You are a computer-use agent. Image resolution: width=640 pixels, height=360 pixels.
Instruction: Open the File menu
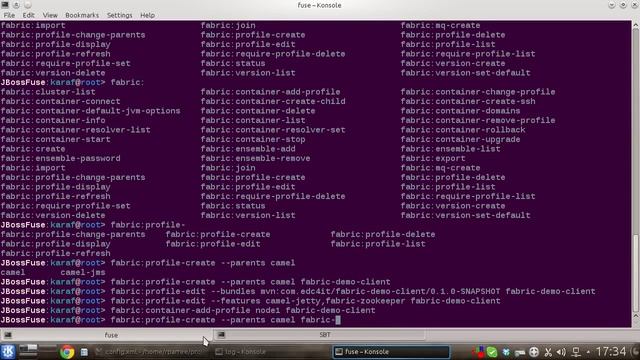9,15
